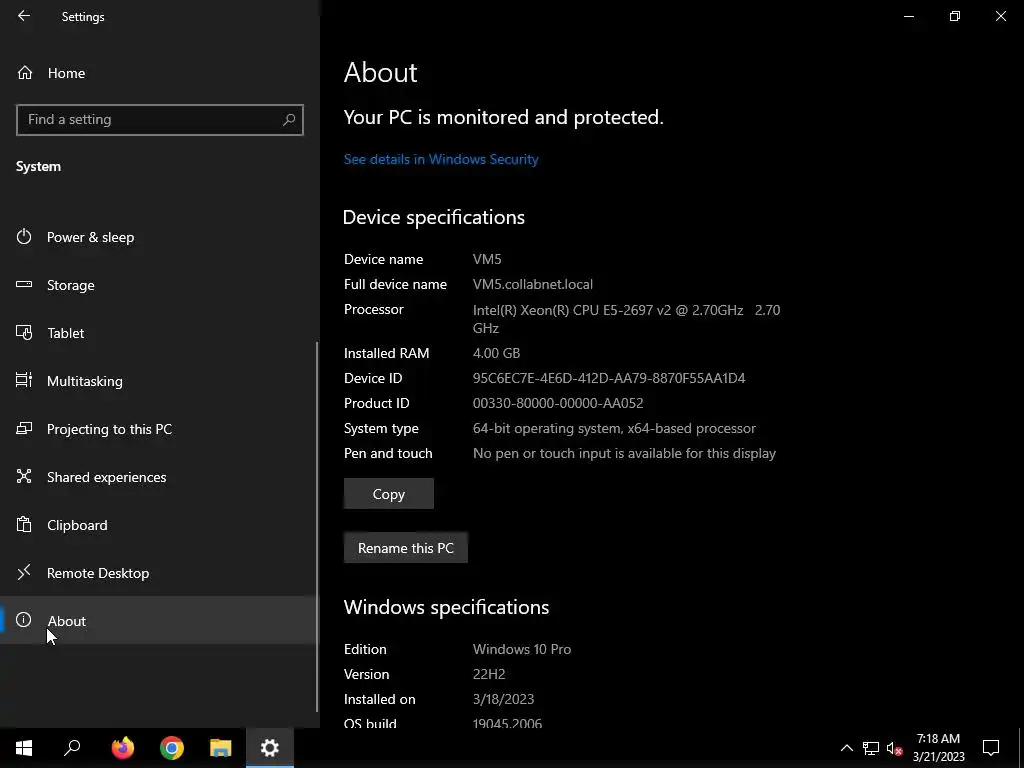Click the Intel Xeon processor text
The image size is (1024, 768).
pos(626,319)
